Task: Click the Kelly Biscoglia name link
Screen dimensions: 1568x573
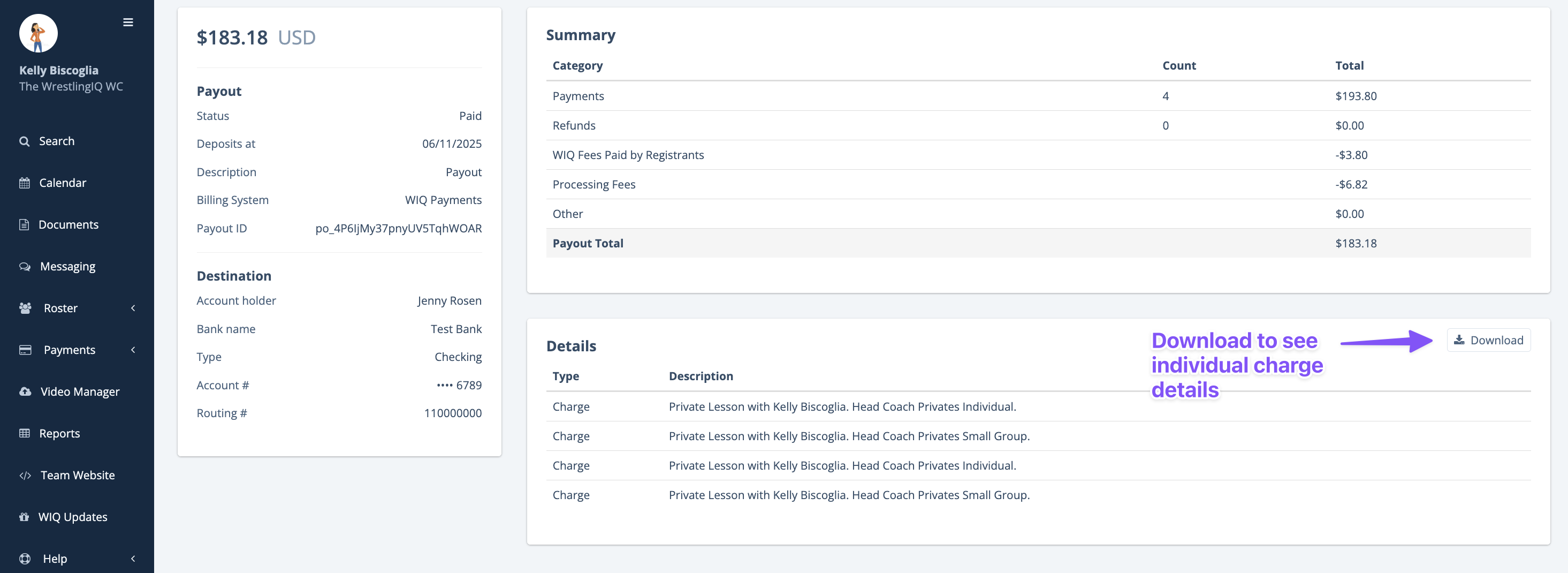Action: (58, 71)
